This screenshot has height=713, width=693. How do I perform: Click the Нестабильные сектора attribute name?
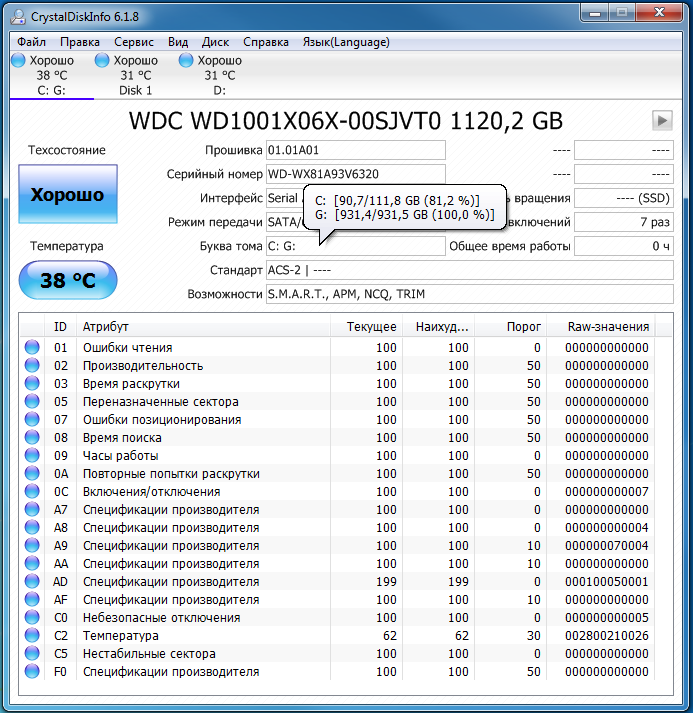(x=149, y=654)
